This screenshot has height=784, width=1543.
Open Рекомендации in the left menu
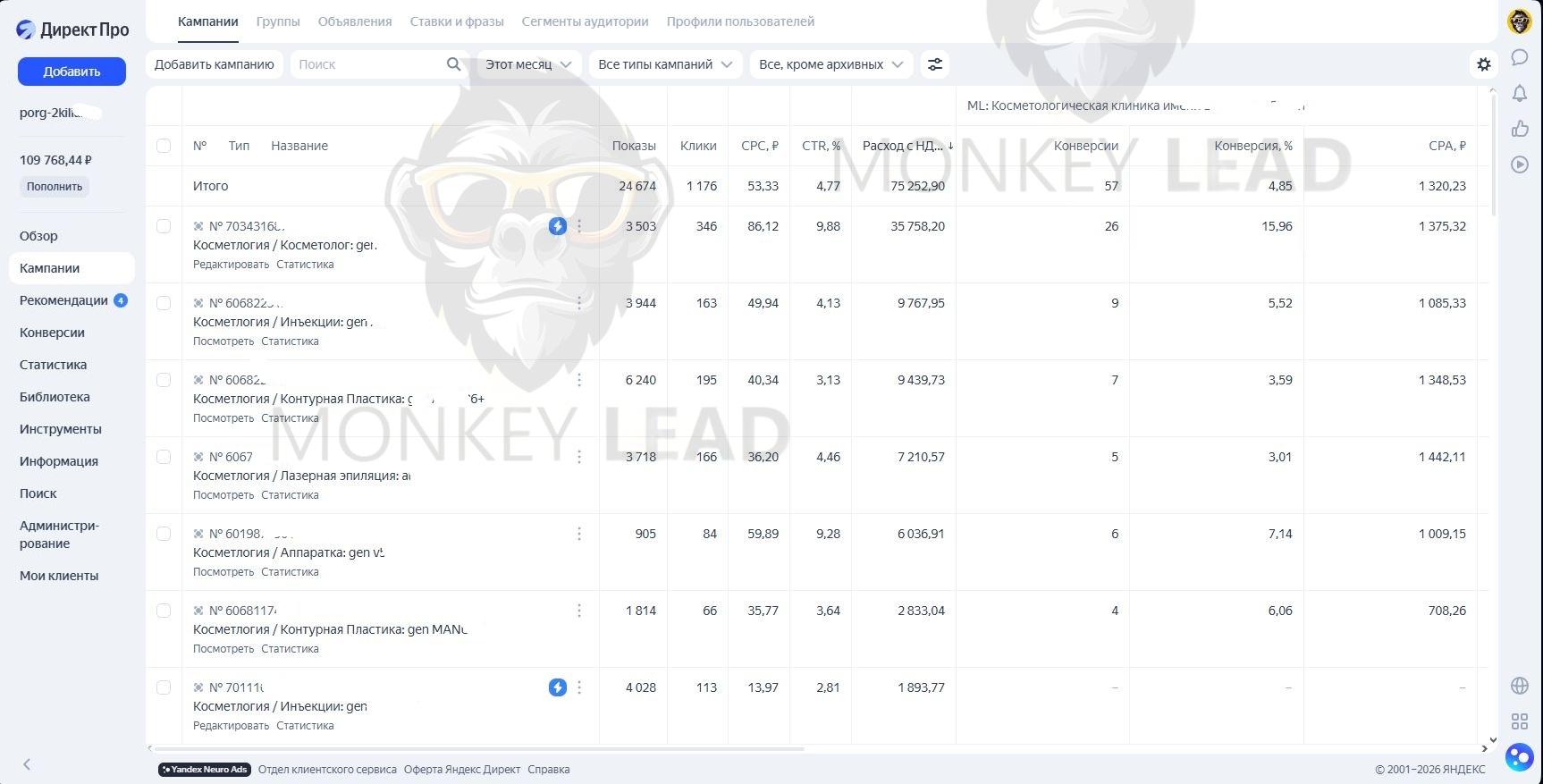pyautogui.click(x=63, y=300)
